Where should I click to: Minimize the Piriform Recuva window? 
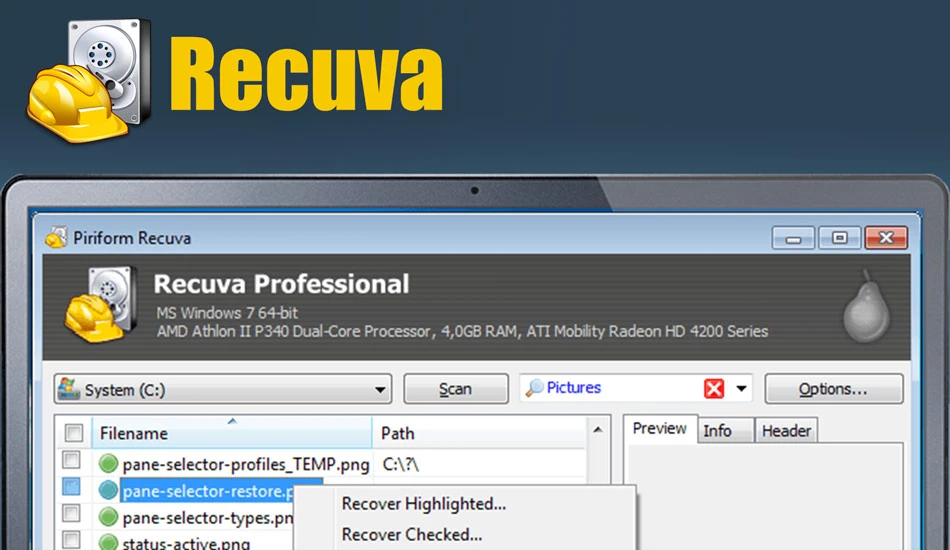793,238
